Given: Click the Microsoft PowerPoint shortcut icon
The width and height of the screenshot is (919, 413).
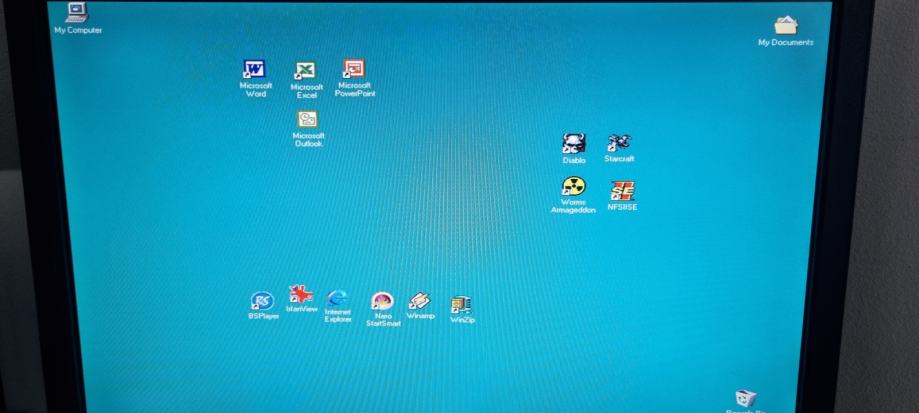Looking at the screenshot, I should click(354, 69).
